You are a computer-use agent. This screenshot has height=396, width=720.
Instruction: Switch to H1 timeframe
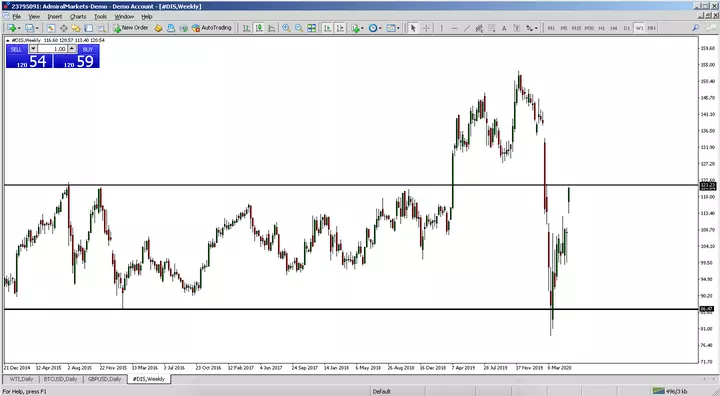(602, 28)
